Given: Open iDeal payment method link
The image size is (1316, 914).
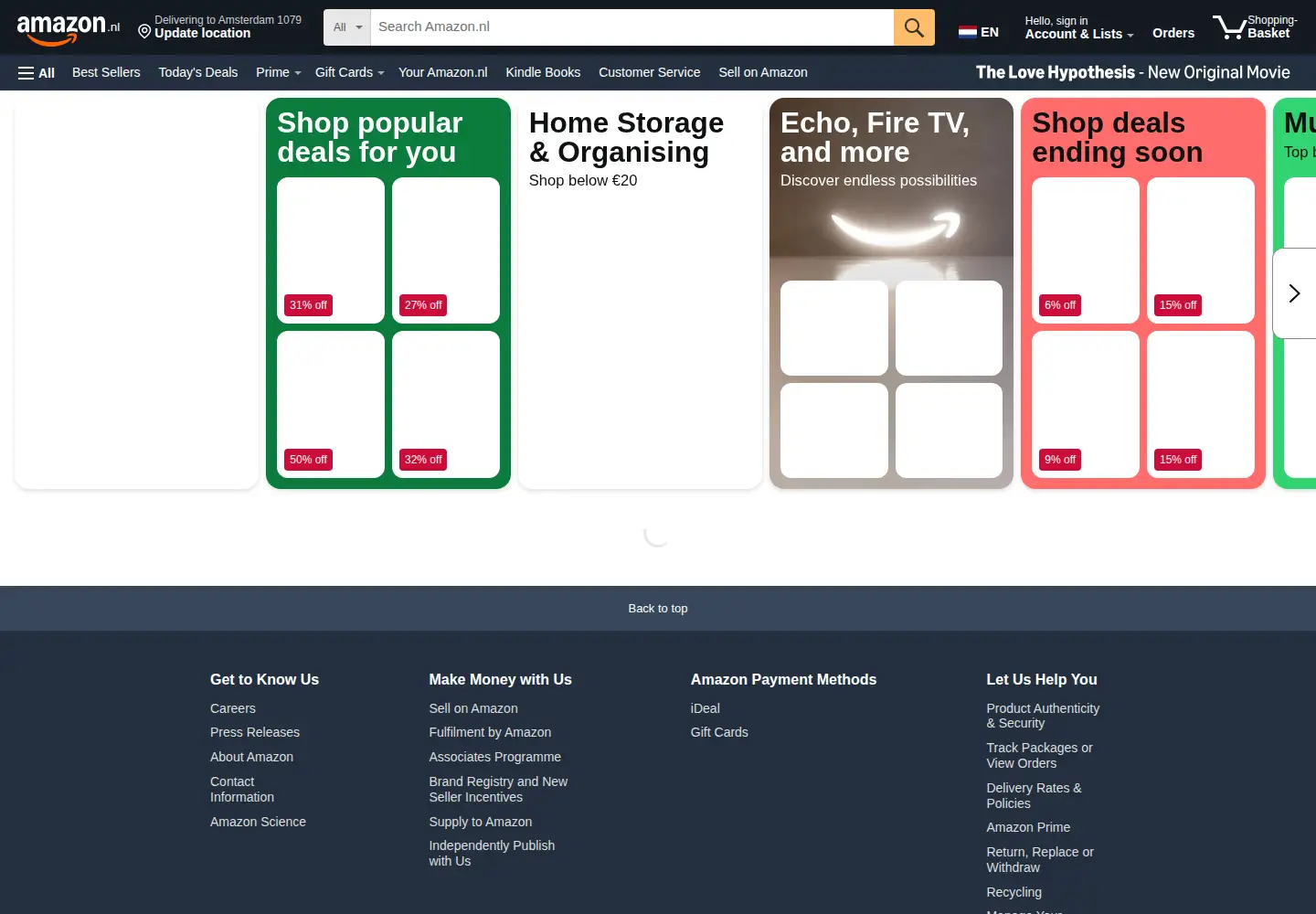Looking at the screenshot, I should point(706,708).
